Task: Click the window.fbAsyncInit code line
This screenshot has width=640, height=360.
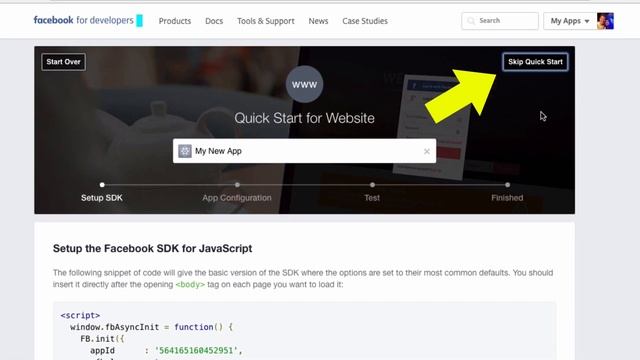Action: 151,327
